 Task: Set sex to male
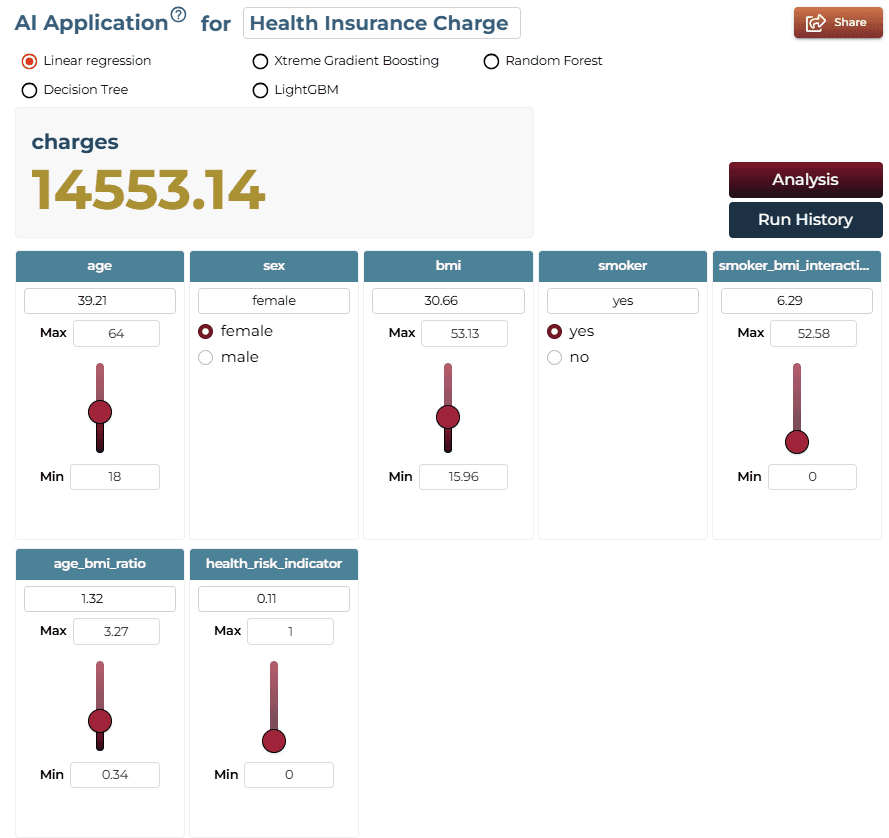pos(205,357)
